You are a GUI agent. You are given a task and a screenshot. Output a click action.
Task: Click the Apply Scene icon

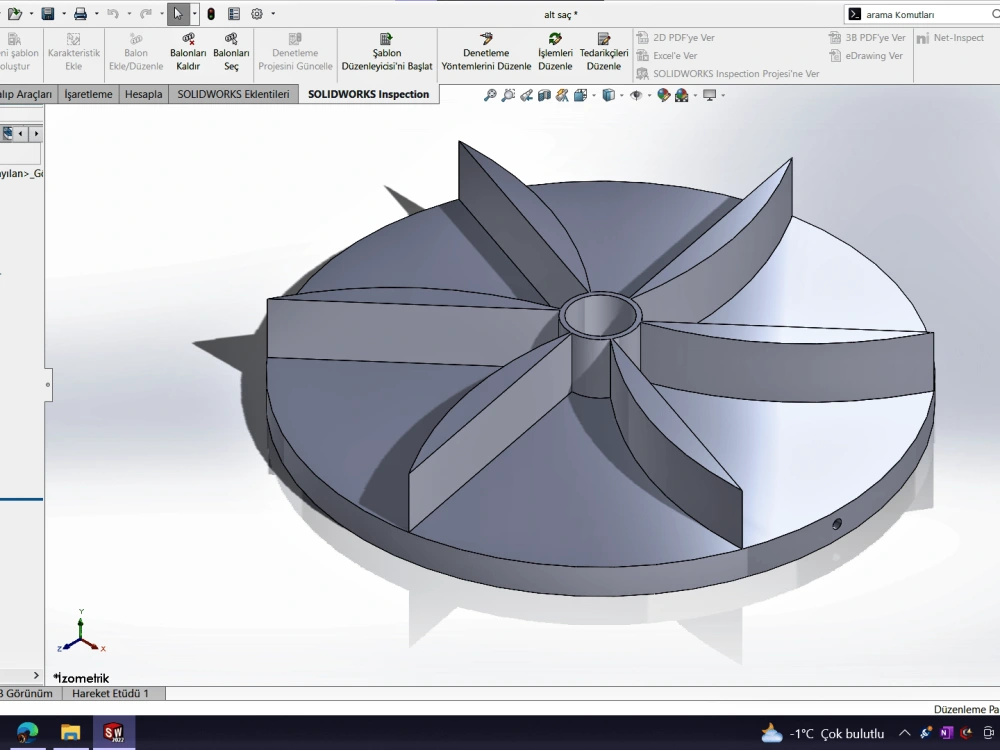point(682,95)
